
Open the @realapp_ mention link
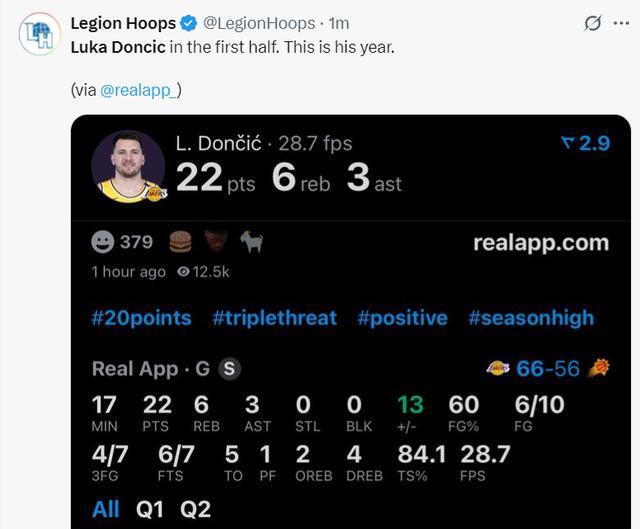tap(138, 90)
